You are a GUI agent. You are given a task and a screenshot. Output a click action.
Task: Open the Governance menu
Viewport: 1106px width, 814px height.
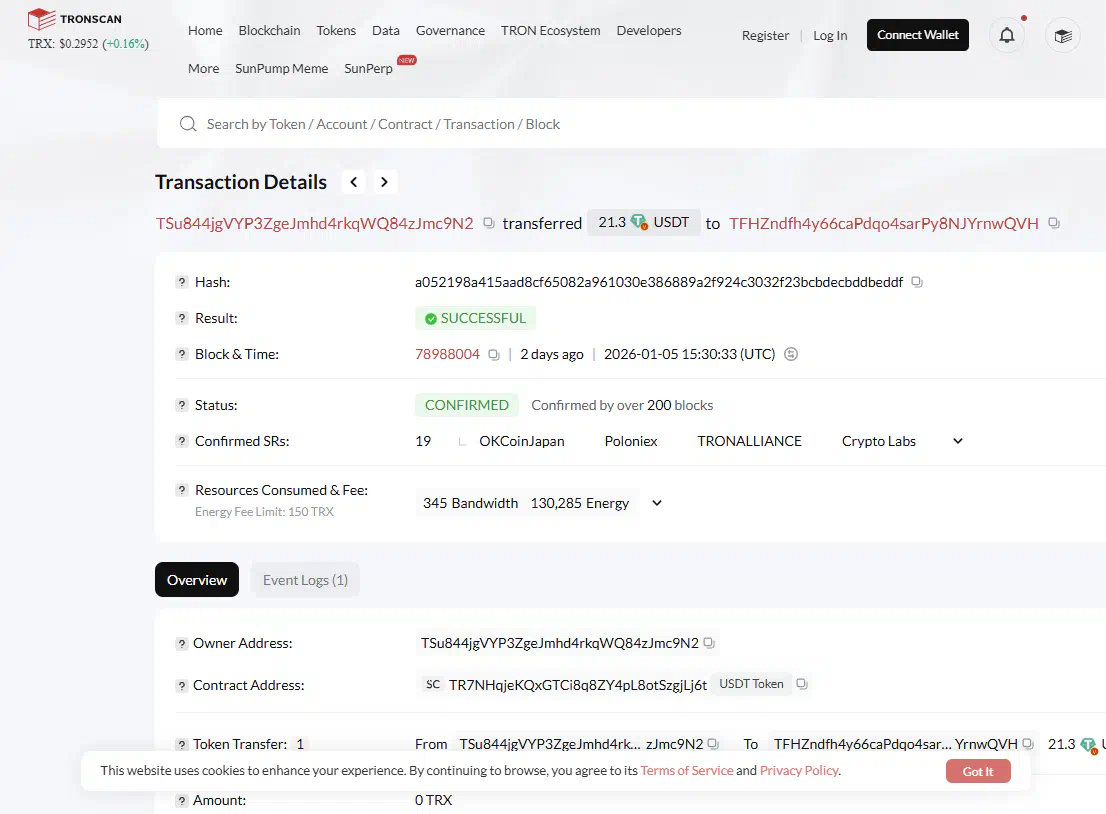pyautogui.click(x=450, y=30)
